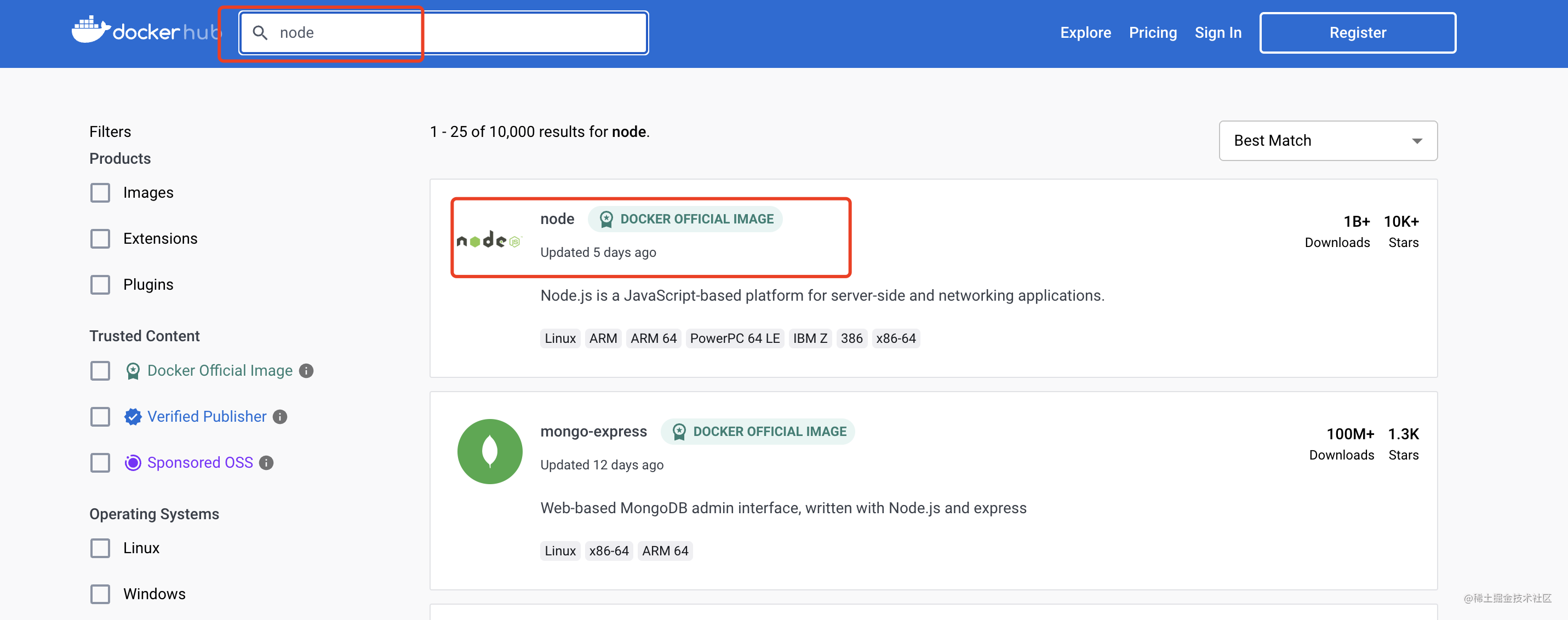Click the info icon beside Docker Official Image
This screenshot has width=1568, height=620.
(x=306, y=371)
